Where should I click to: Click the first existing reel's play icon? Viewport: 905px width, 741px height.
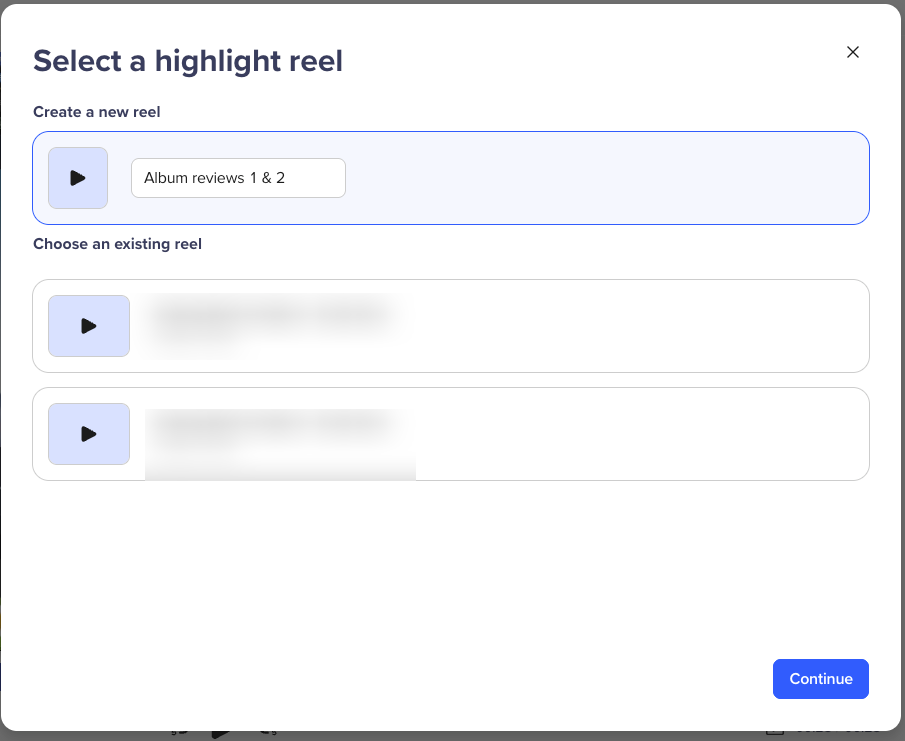89,326
